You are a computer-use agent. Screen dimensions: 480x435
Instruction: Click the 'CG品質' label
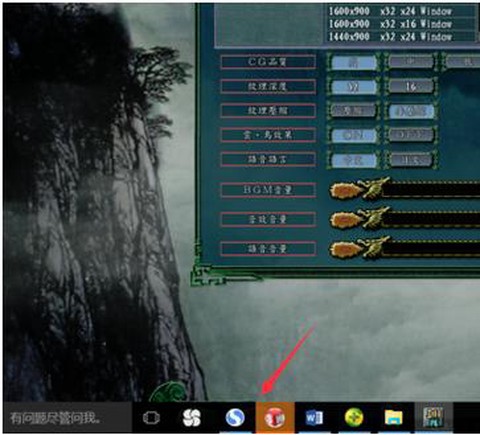click(268, 62)
